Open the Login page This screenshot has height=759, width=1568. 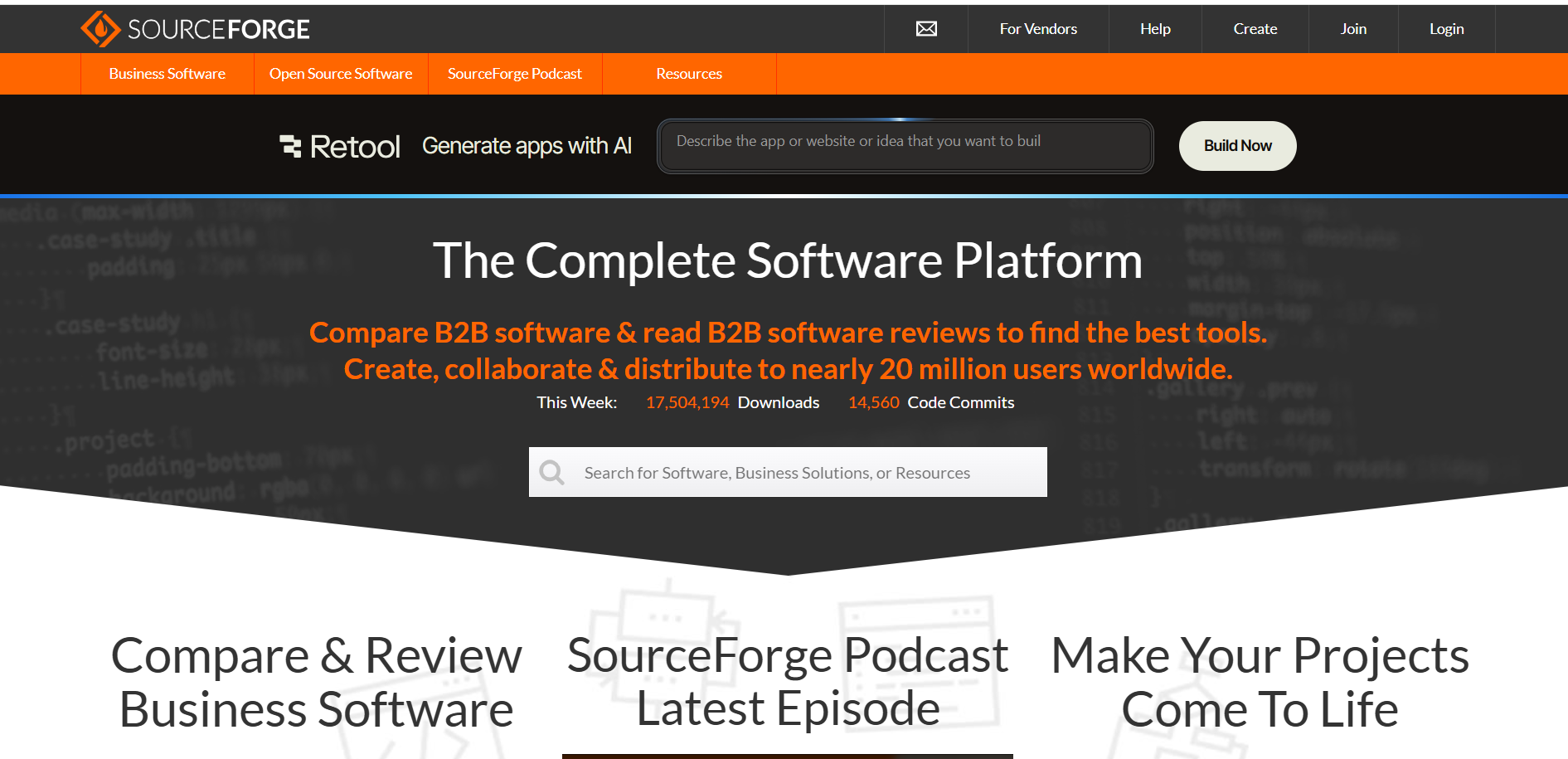tap(1446, 29)
